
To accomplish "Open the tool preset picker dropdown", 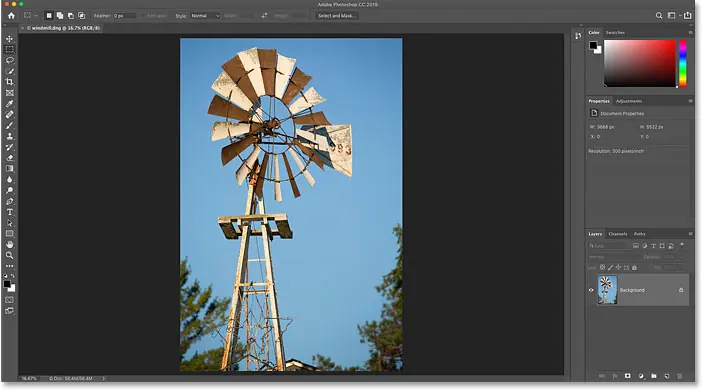I will pos(30,16).
